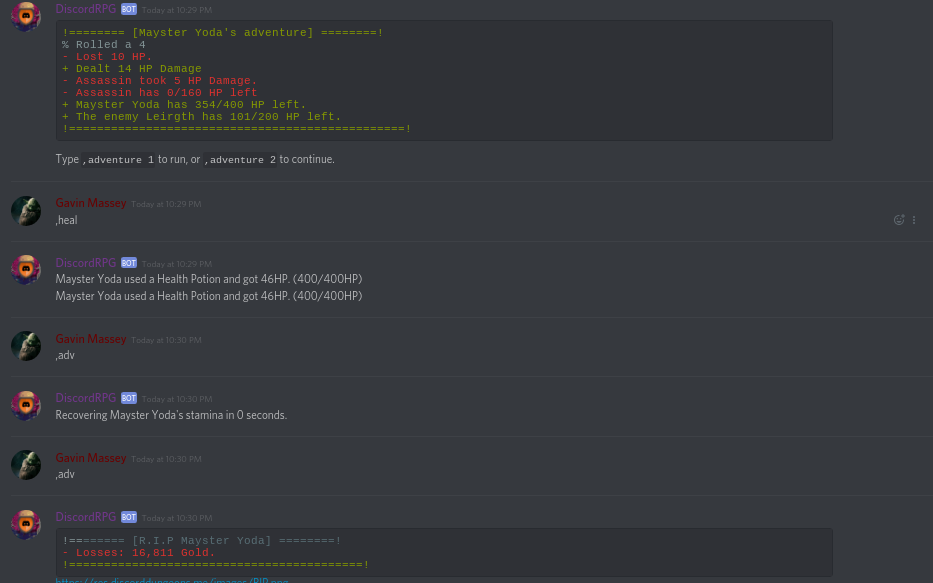The width and height of the screenshot is (933, 583).
Task: Click BOT tag on the stamina recovery message
Action: tap(129, 398)
